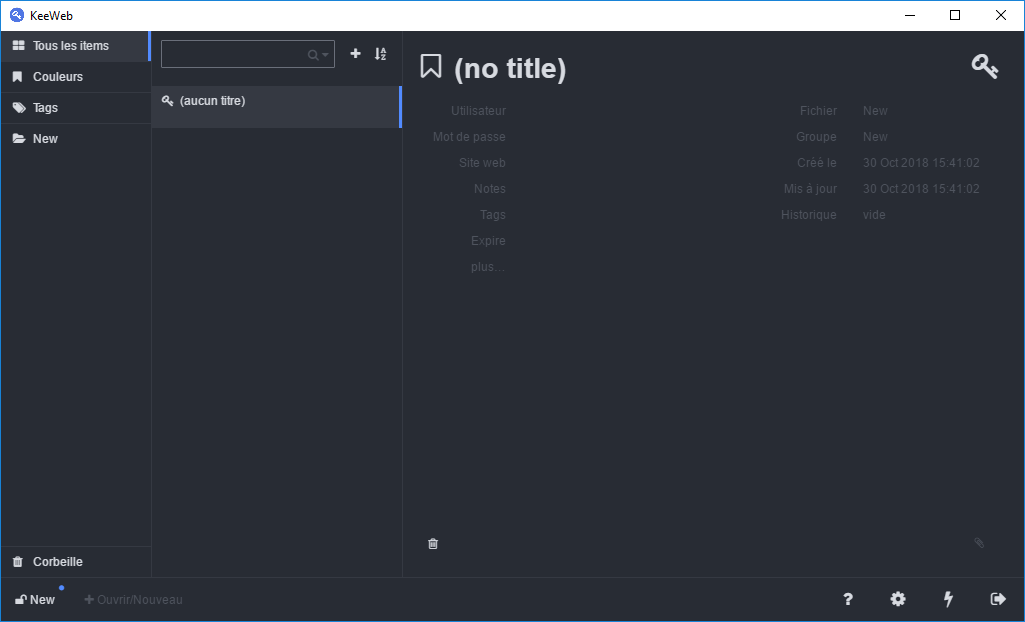
Task: Select Tags in the sidebar
Action: pyautogui.click(x=45, y=108)
